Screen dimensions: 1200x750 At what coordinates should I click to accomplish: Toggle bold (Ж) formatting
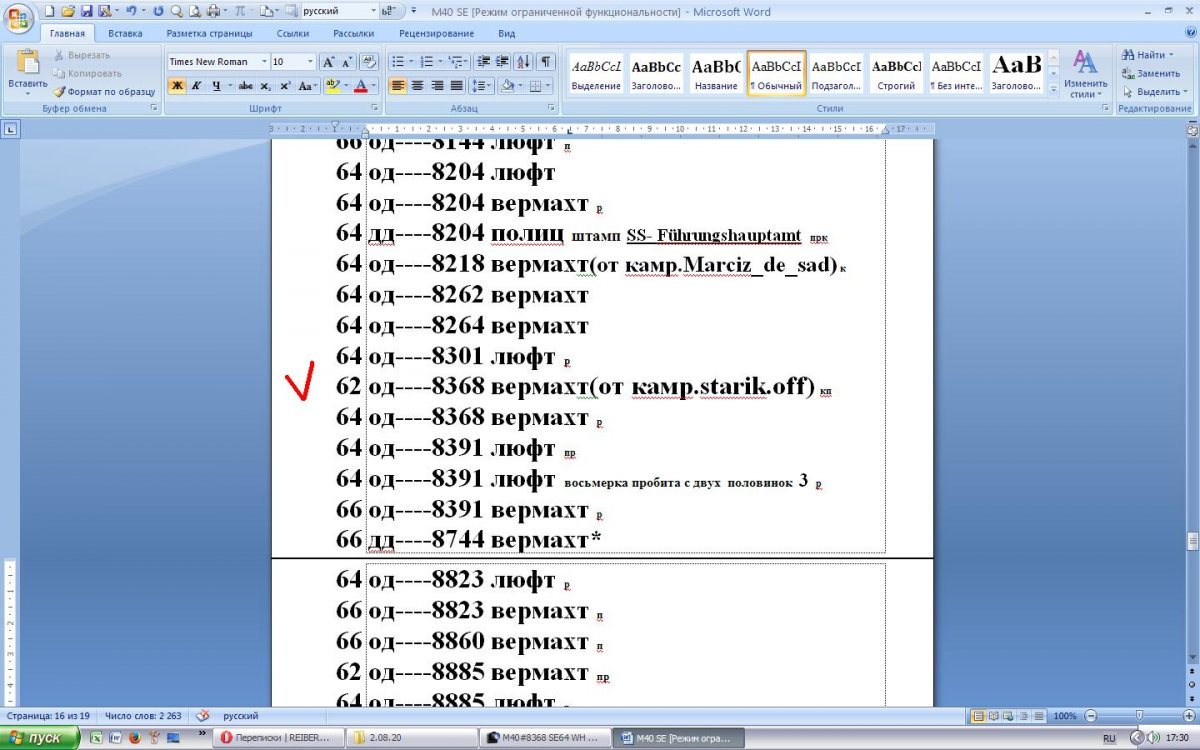(177, 86)
